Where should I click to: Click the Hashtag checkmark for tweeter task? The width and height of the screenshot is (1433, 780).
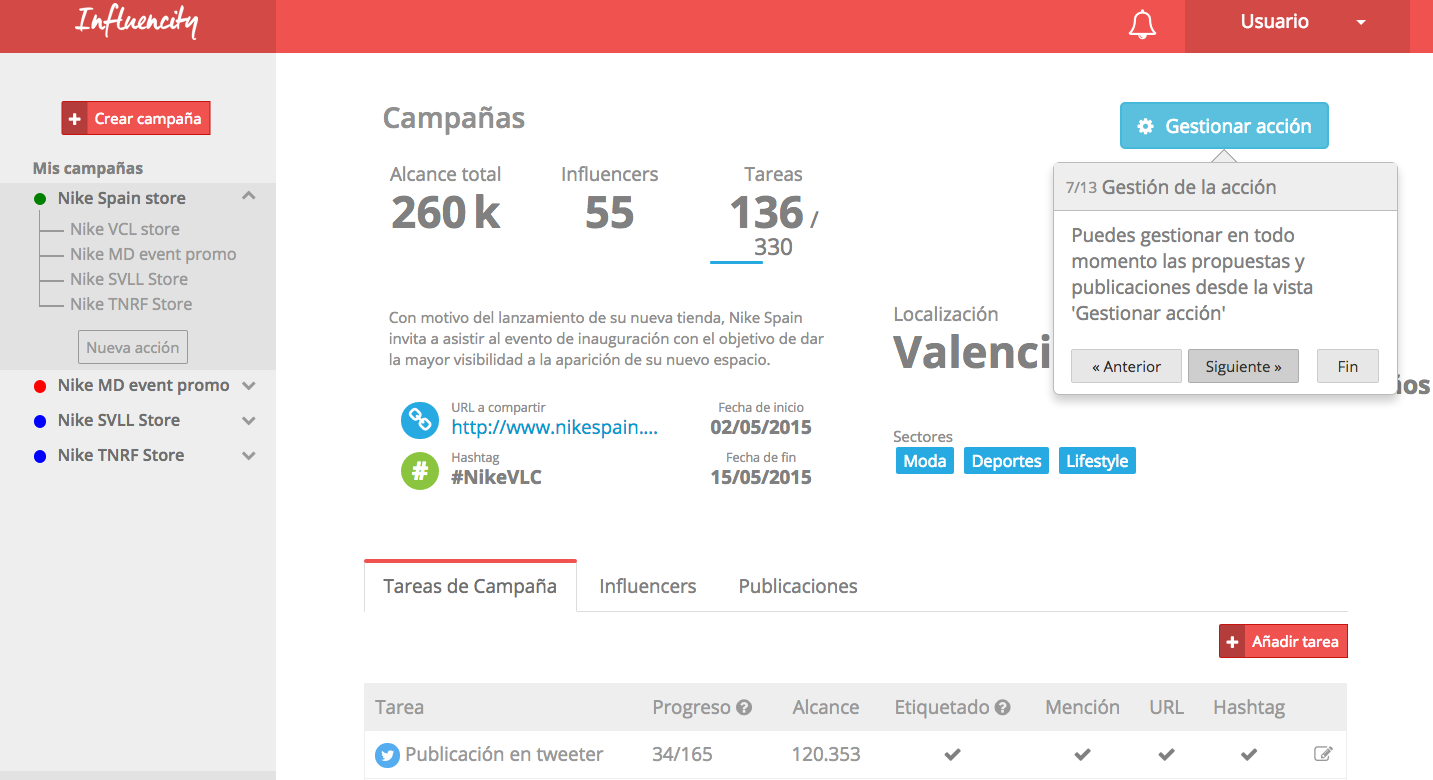tap(1248, 755)
